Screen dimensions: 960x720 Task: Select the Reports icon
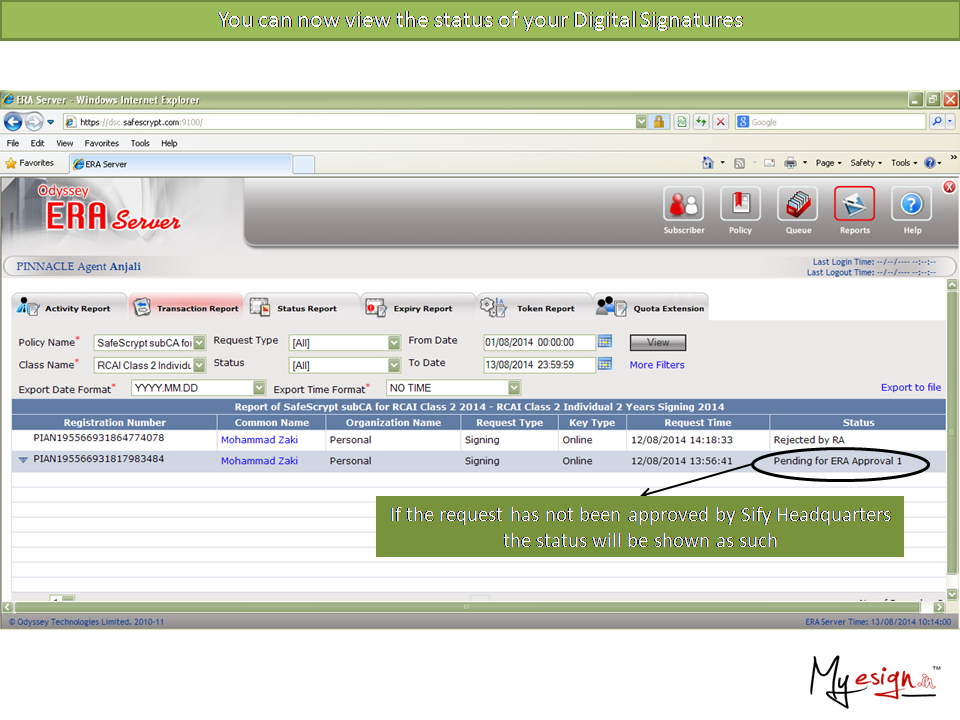pyautogui.click(x=854, y=205)
